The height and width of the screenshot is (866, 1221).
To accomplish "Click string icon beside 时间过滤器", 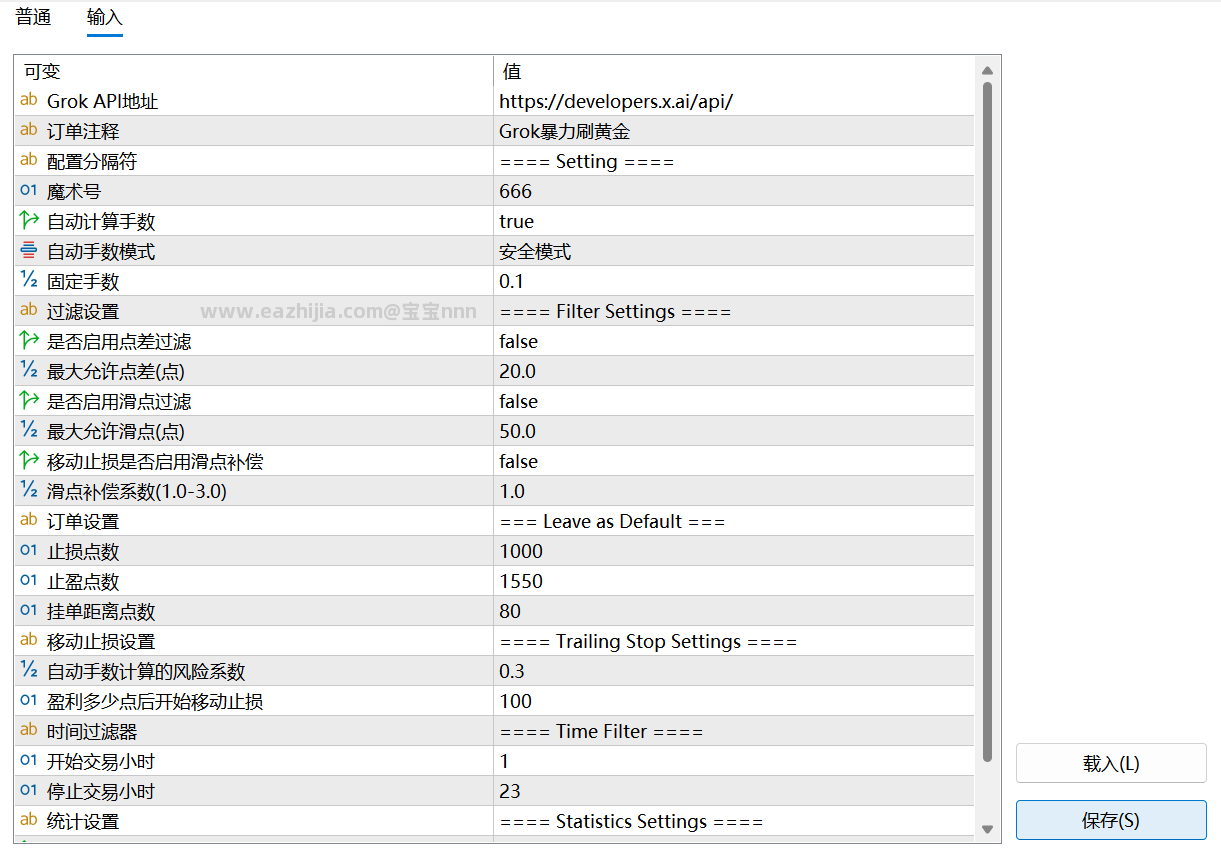I will 28,731.
